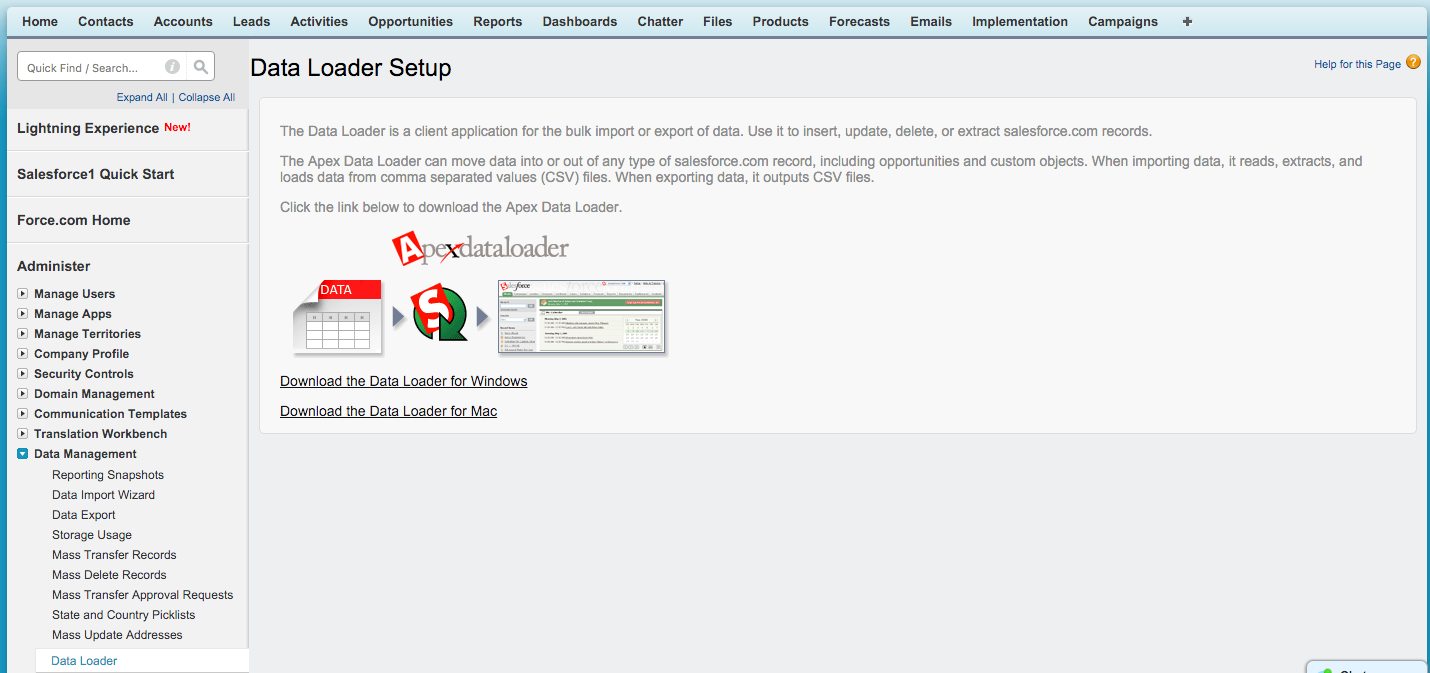Expand the Company Profile section
1430x673 pixels.
coord(23,354)
